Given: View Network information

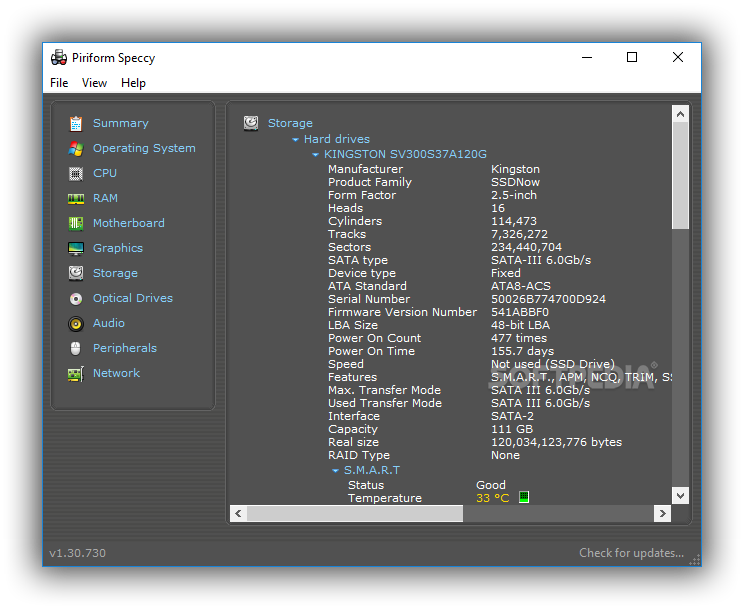Looking at the screenshot, I should click(116, 373).
